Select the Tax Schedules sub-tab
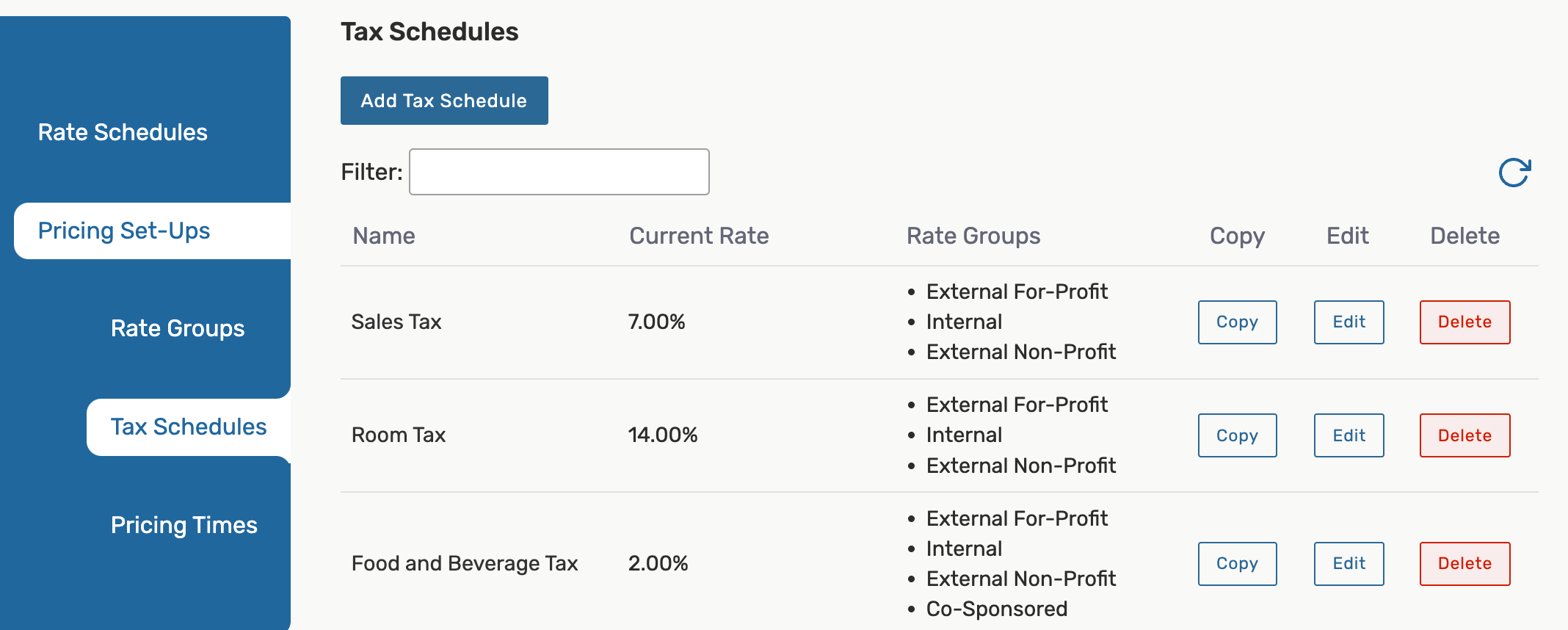Screen dimensions: 1568x630 point(189,427)
